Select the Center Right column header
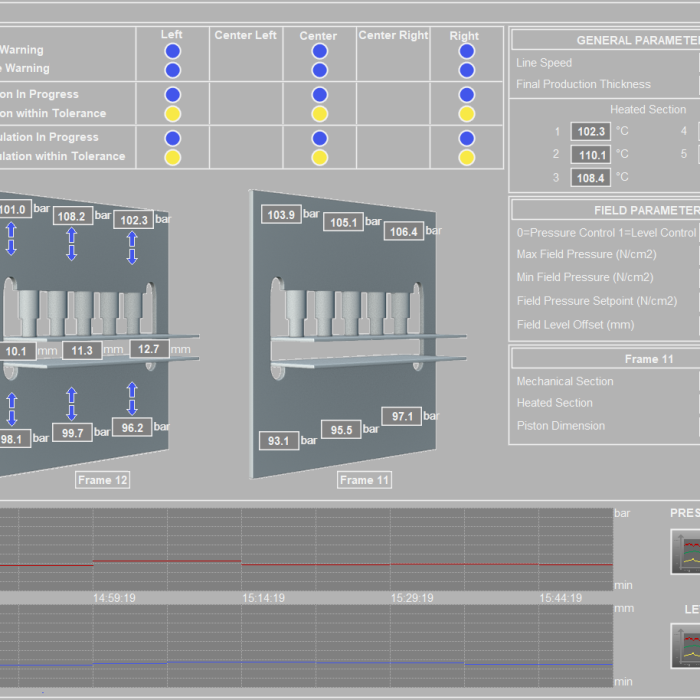The image size is (700, 700). point(393,36)
